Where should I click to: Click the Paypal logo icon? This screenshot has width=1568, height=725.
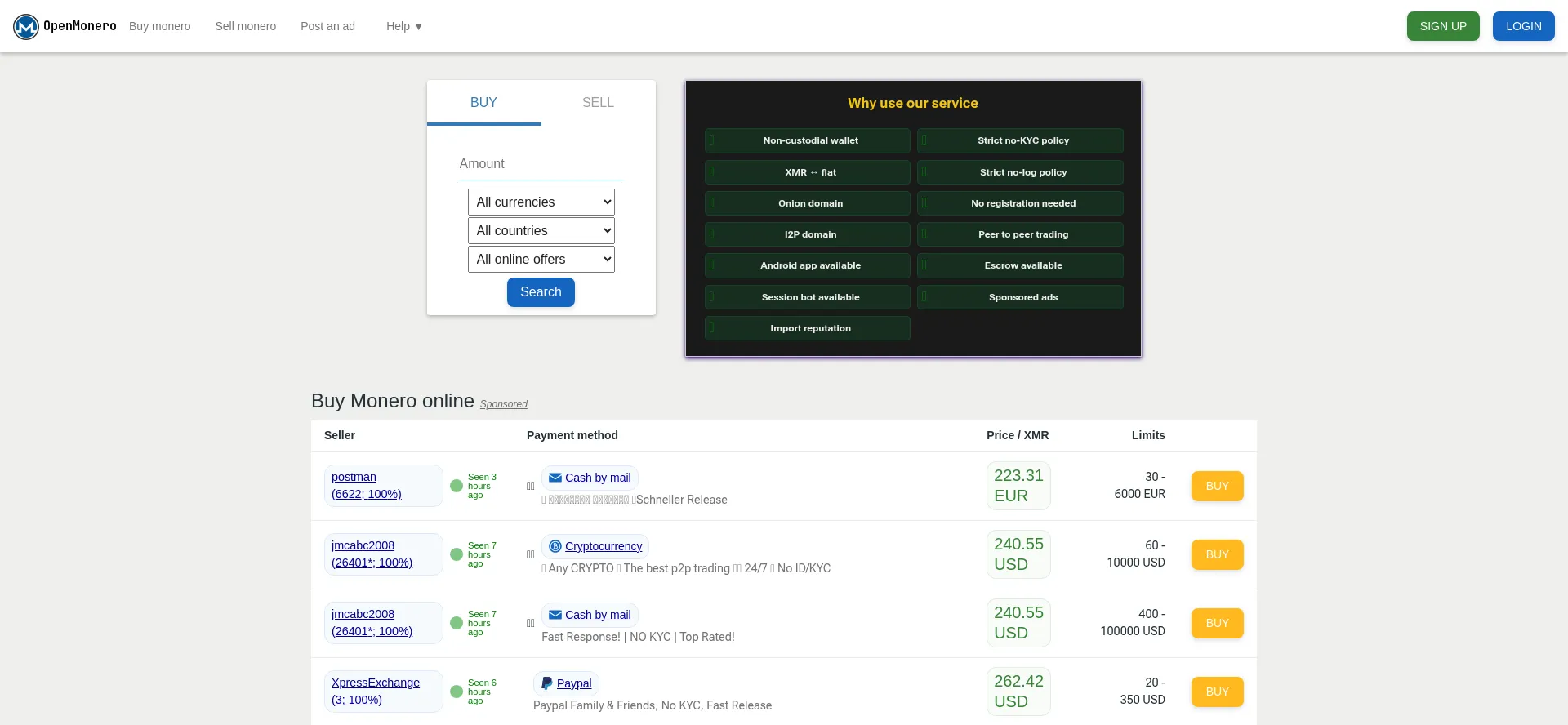pyautogui.click(x=547, y=683)
